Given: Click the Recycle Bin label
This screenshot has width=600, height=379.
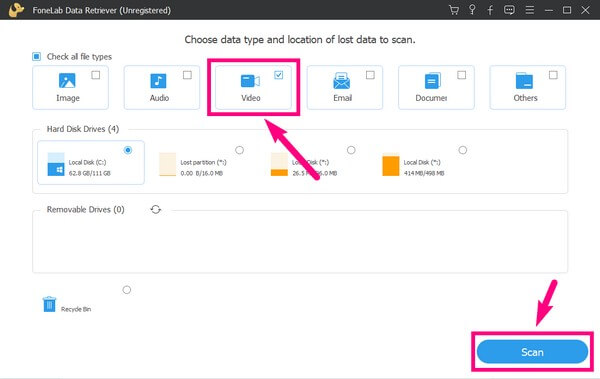Looking at the screenshot, I should [76, 309].
